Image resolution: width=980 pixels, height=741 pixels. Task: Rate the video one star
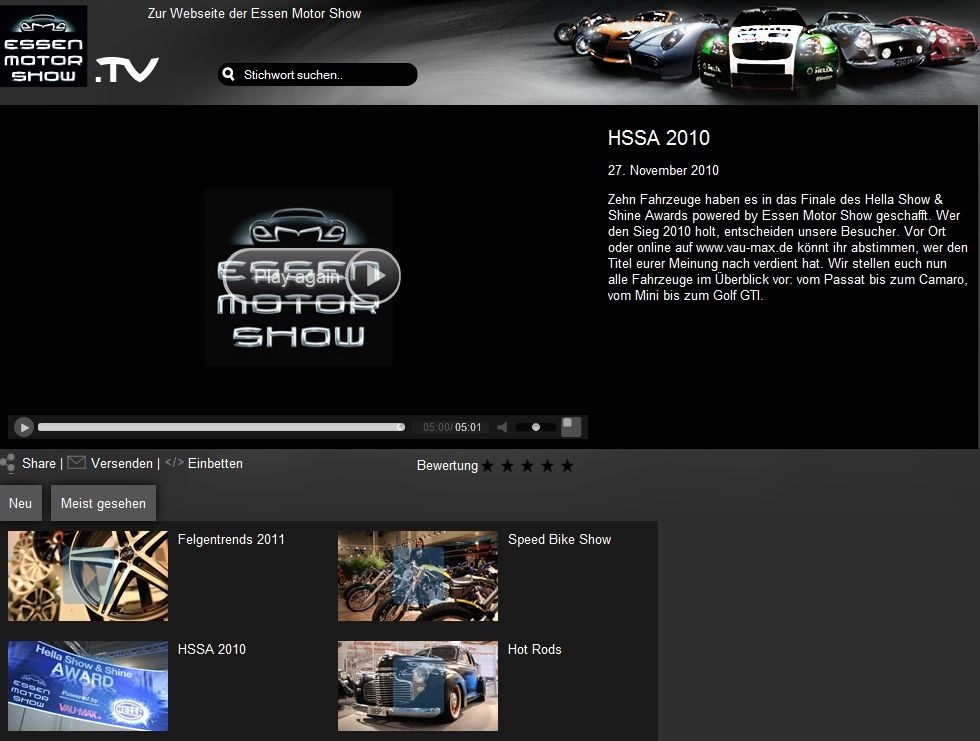tap(488, 466)
